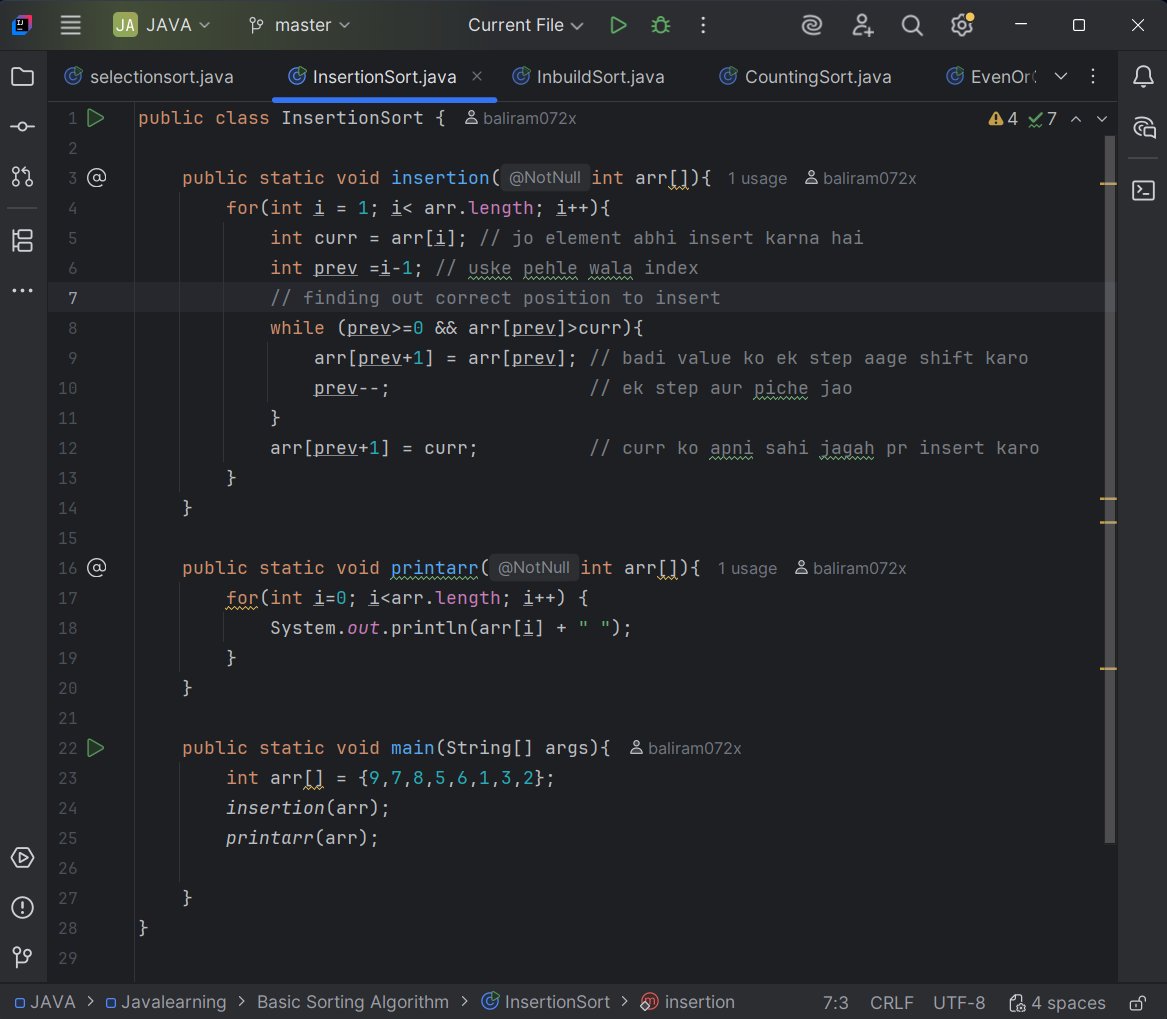1167x1019 pixels.
Task: Open more run actions menu
Action: [703, 25]
